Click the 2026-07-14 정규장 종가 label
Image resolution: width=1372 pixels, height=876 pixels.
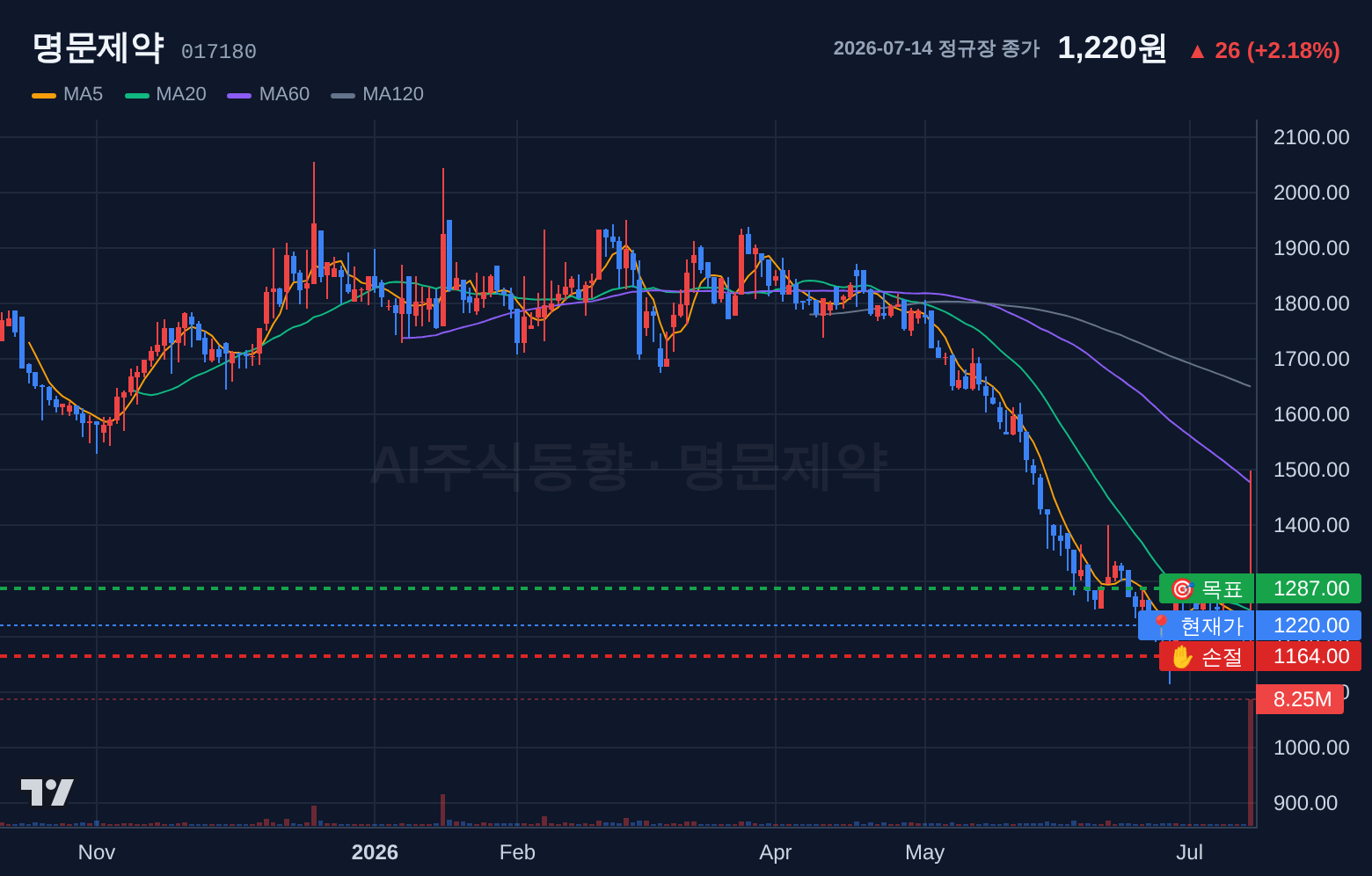[x=936, y=48]
